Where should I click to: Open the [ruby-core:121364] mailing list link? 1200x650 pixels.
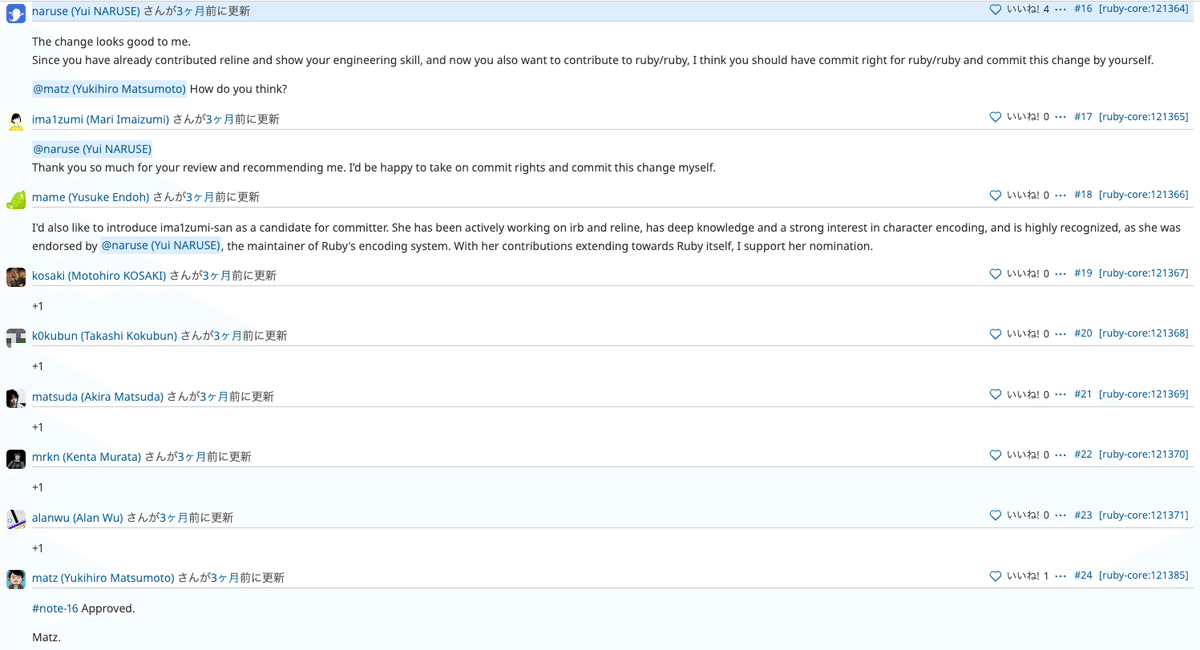tap(1143, 9)
